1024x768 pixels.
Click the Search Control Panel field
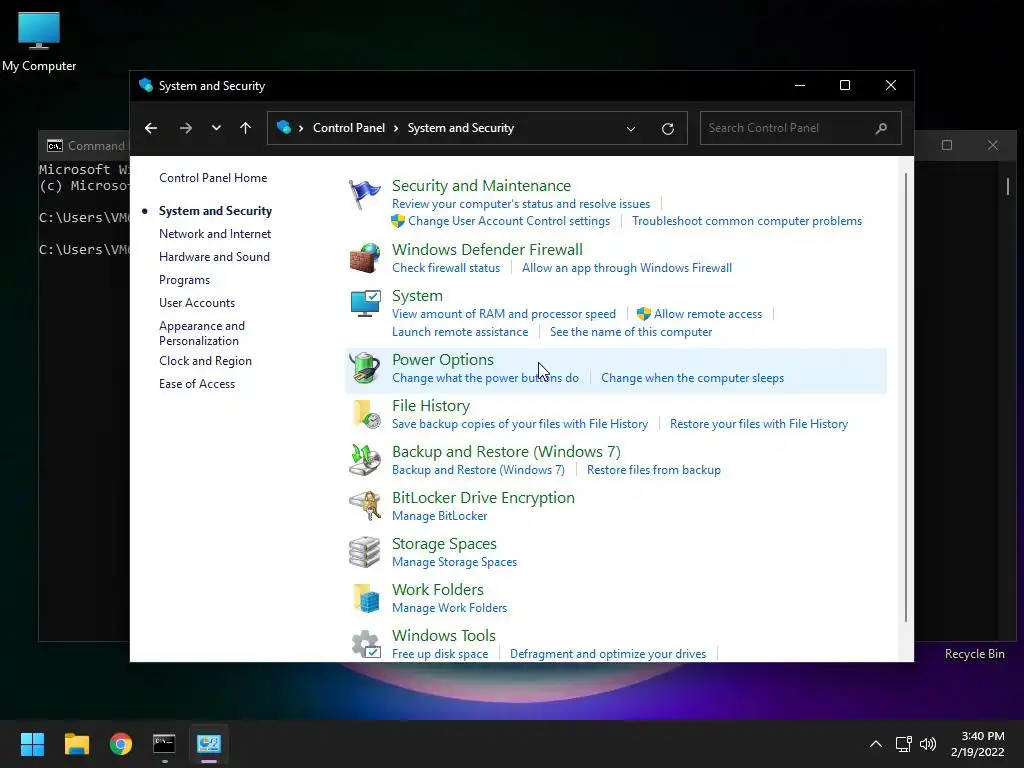801,128
